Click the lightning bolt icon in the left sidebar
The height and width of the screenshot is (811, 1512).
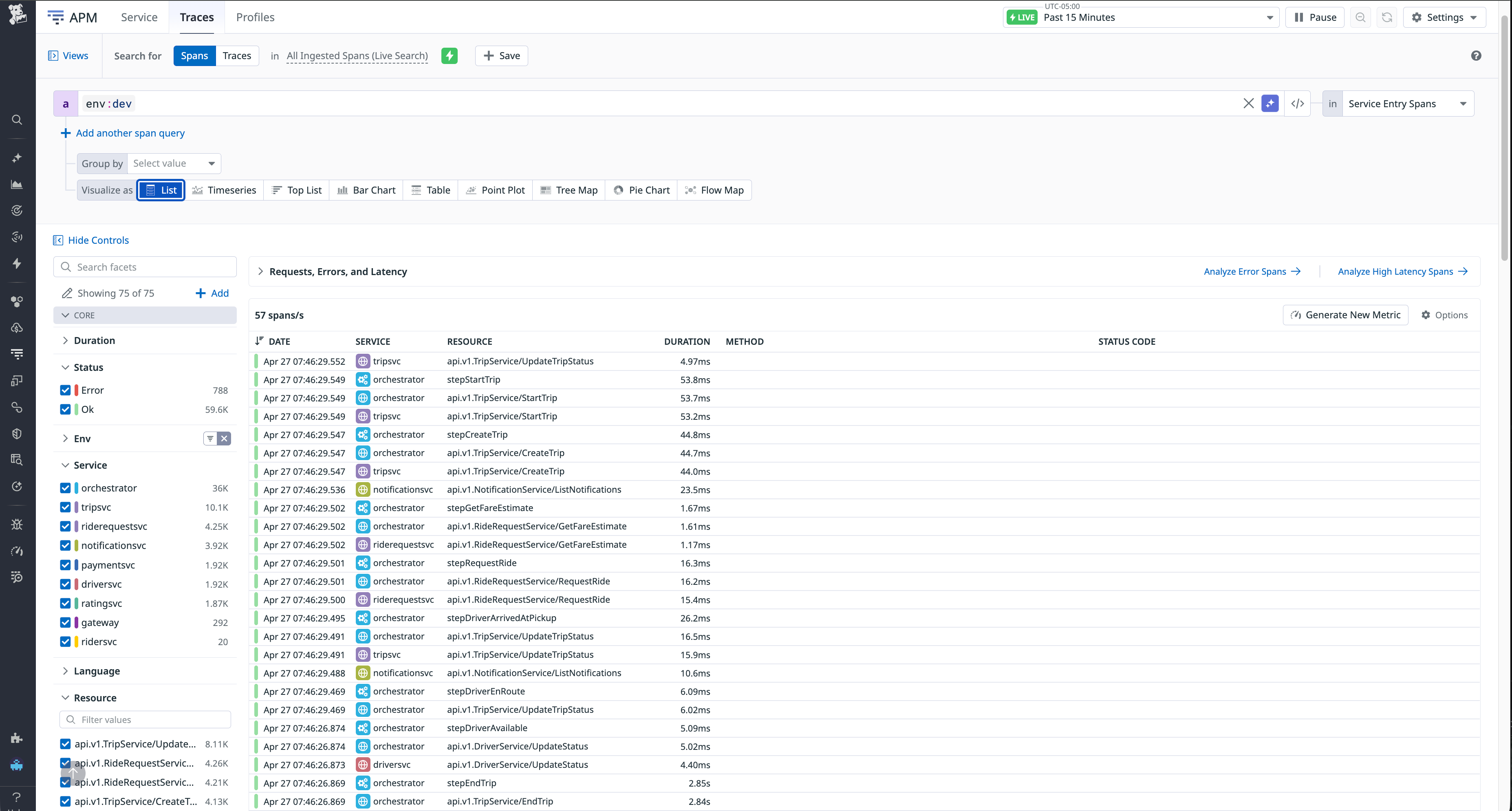click(x=17, y=264)
